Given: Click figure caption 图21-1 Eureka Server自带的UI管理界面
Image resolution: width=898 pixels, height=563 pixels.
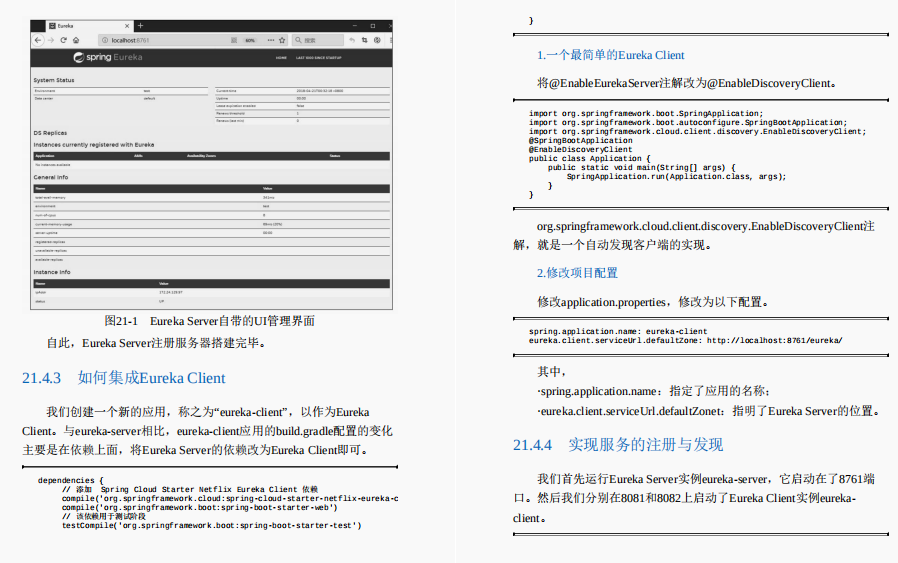Looking at the screenshot, I should click(x=210, y=321).
